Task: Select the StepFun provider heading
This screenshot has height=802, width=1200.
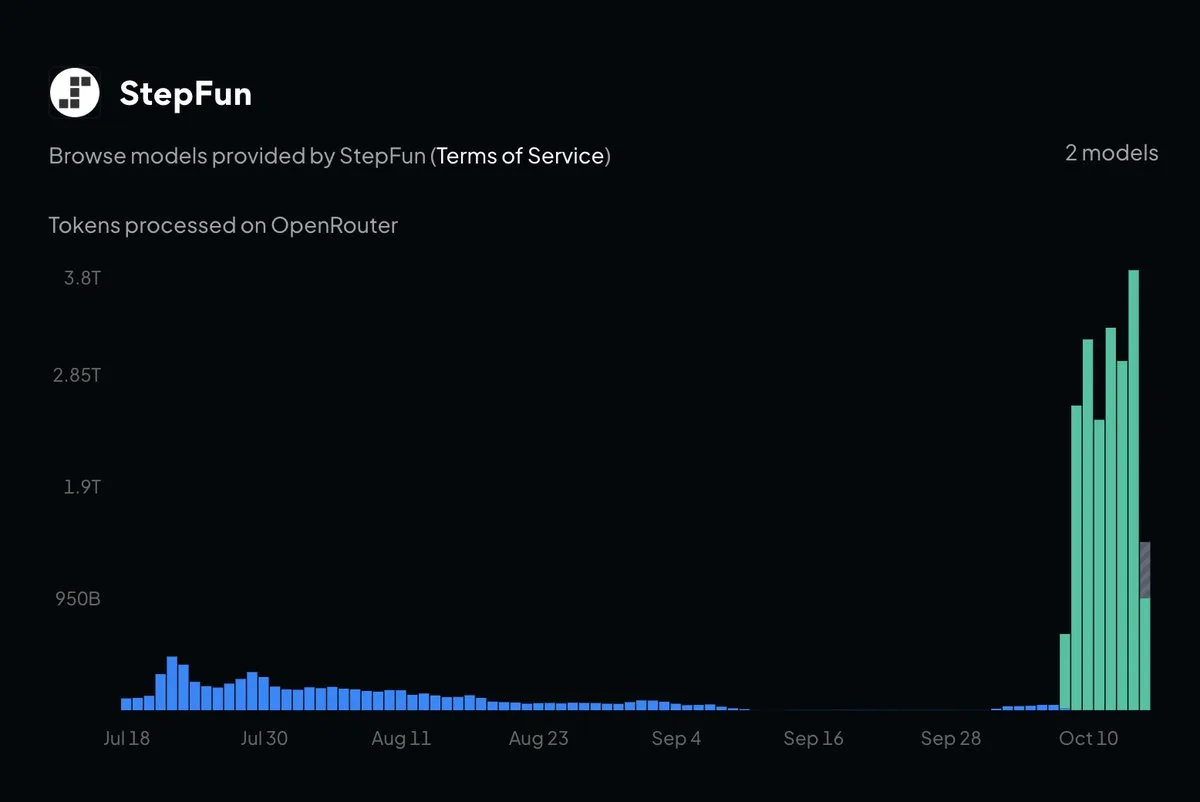Action: pos(185,94)
